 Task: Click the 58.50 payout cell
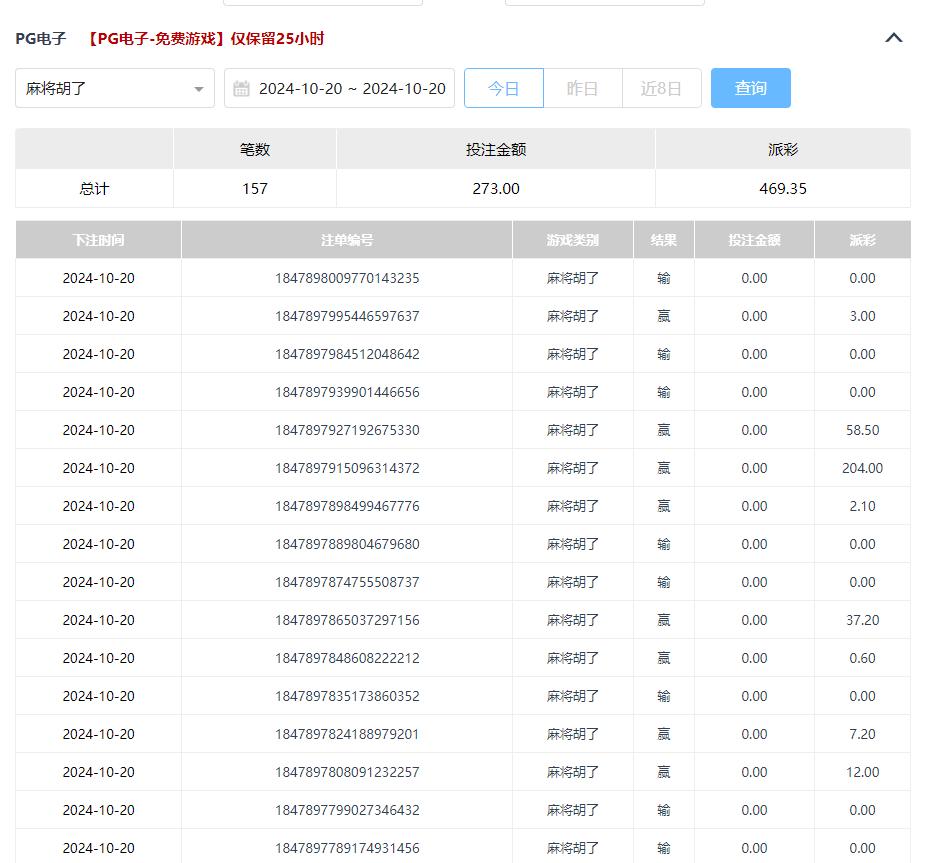click(x=862, y=430)
